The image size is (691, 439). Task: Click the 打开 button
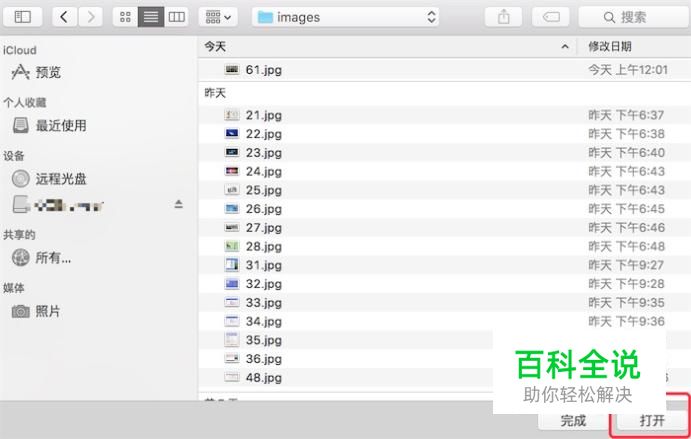[652, 421]
